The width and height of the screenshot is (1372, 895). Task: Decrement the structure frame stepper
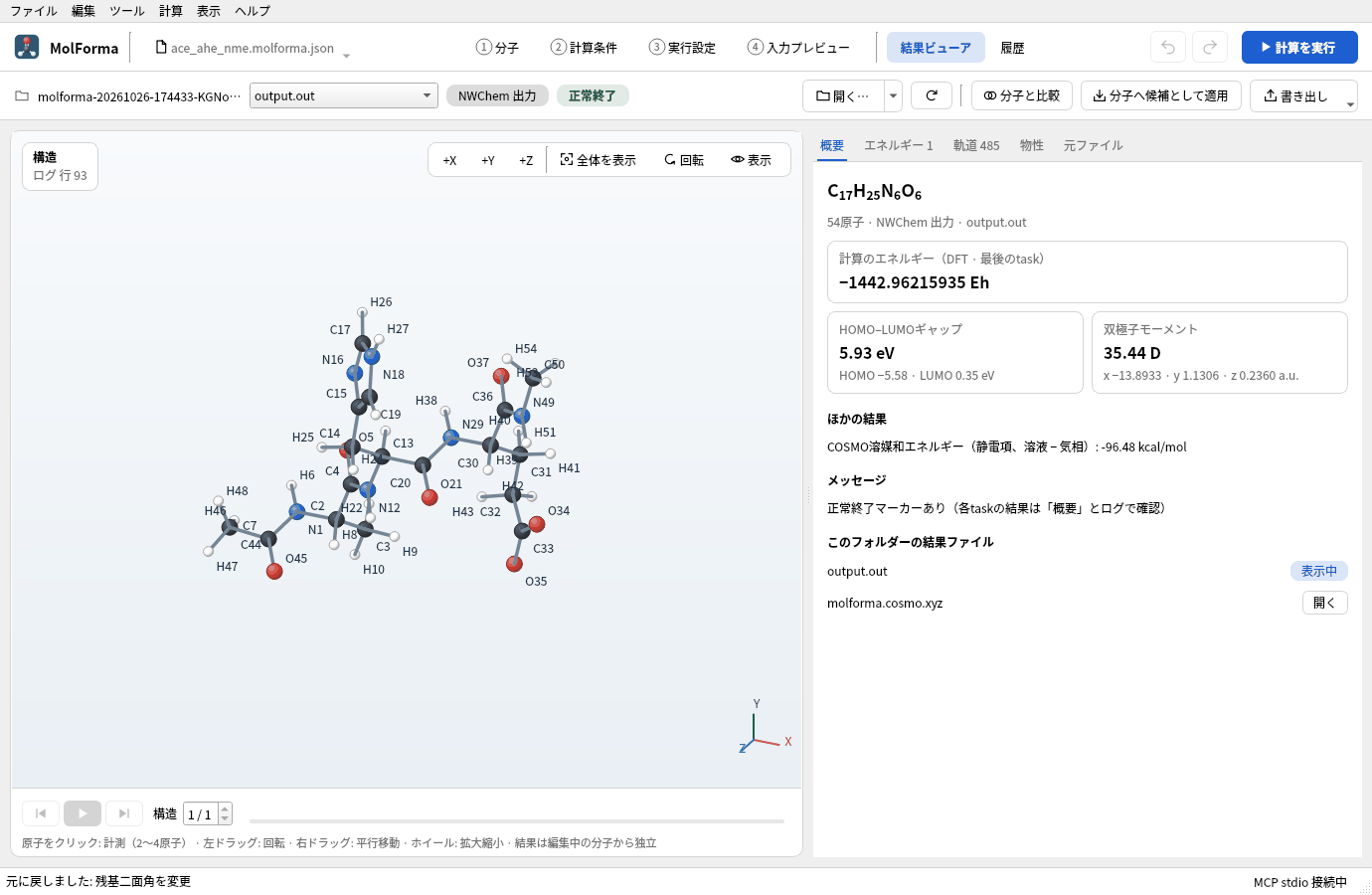tap(225, 819)
